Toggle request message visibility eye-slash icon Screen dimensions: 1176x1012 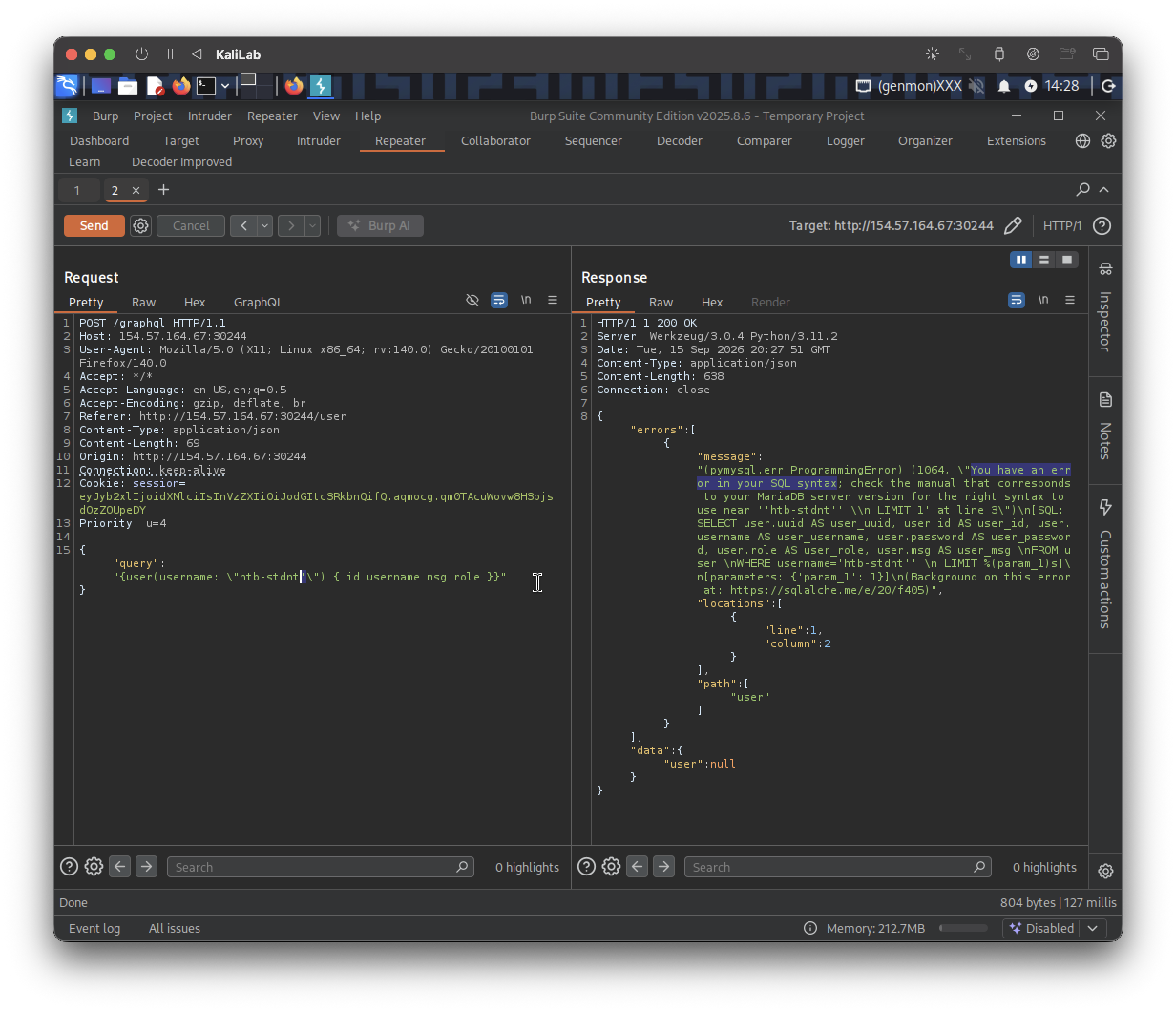[x=472, y=300]
